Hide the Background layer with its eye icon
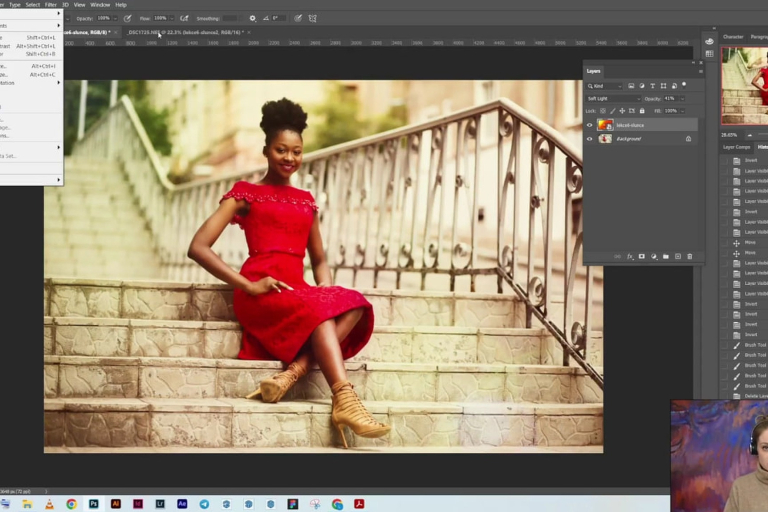 pos(590,139)
